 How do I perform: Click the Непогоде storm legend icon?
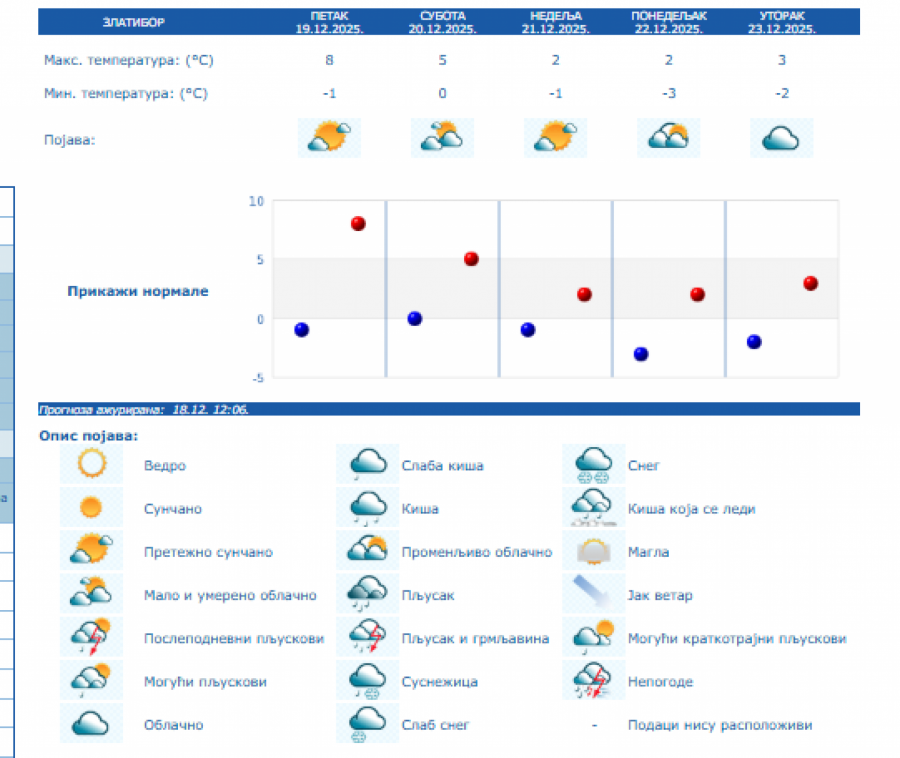[x=594, y=681]
